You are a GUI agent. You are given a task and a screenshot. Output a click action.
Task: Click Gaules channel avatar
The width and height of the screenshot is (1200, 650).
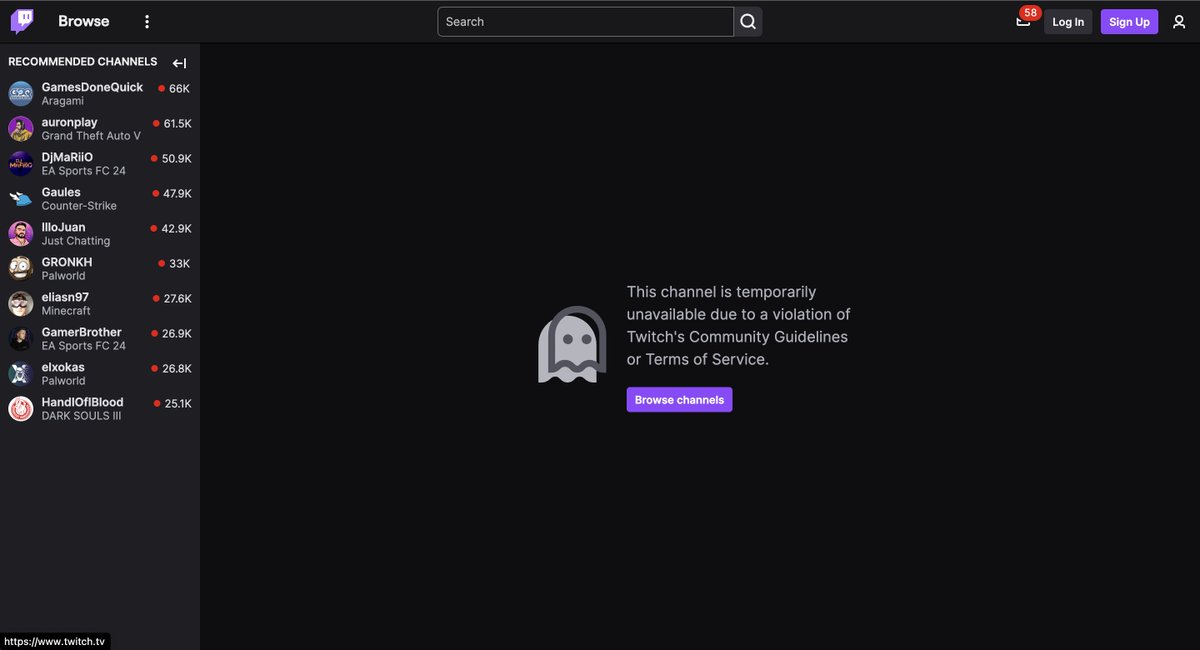point(21,199)
